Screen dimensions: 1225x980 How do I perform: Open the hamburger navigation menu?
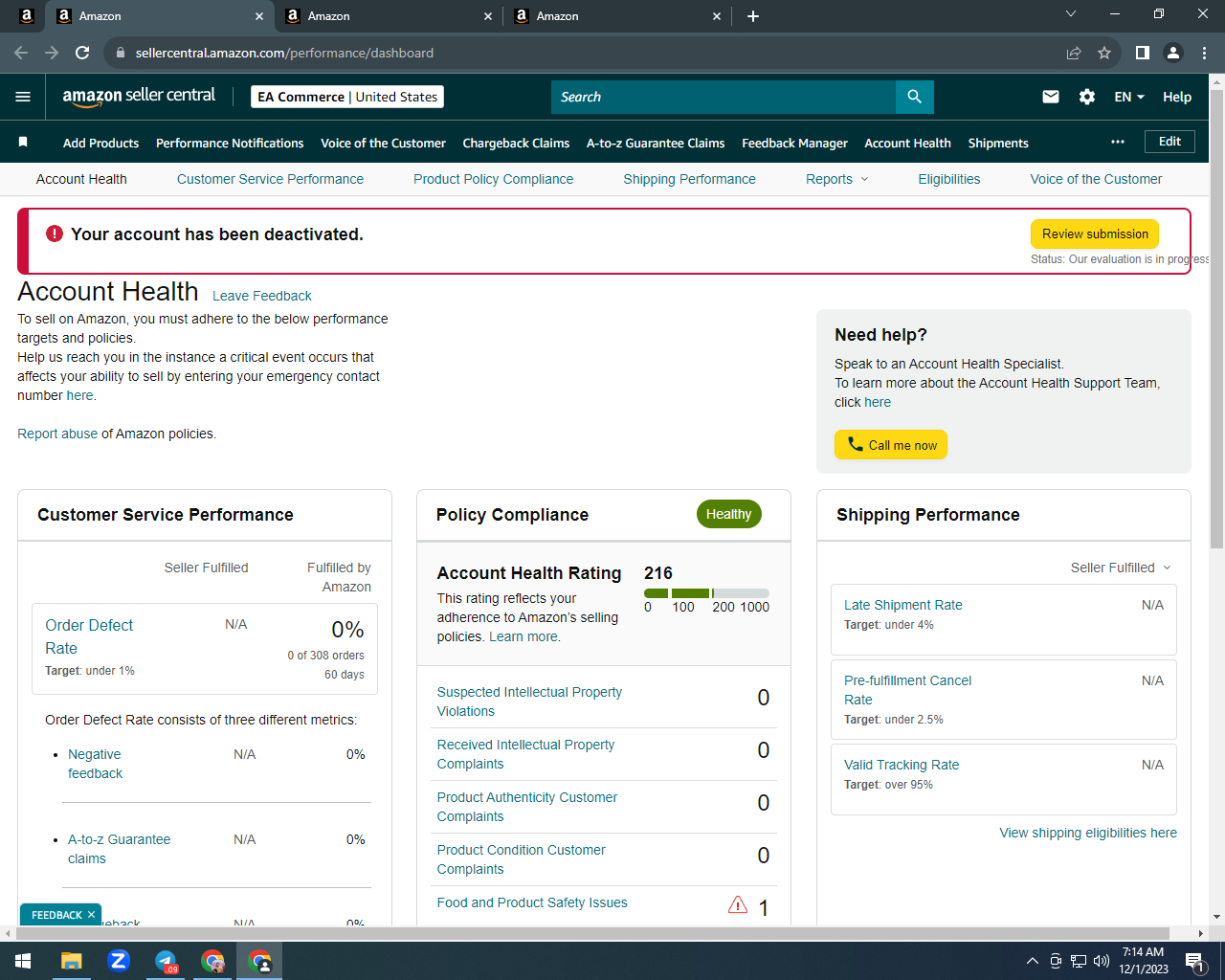[x=23, y=97]
